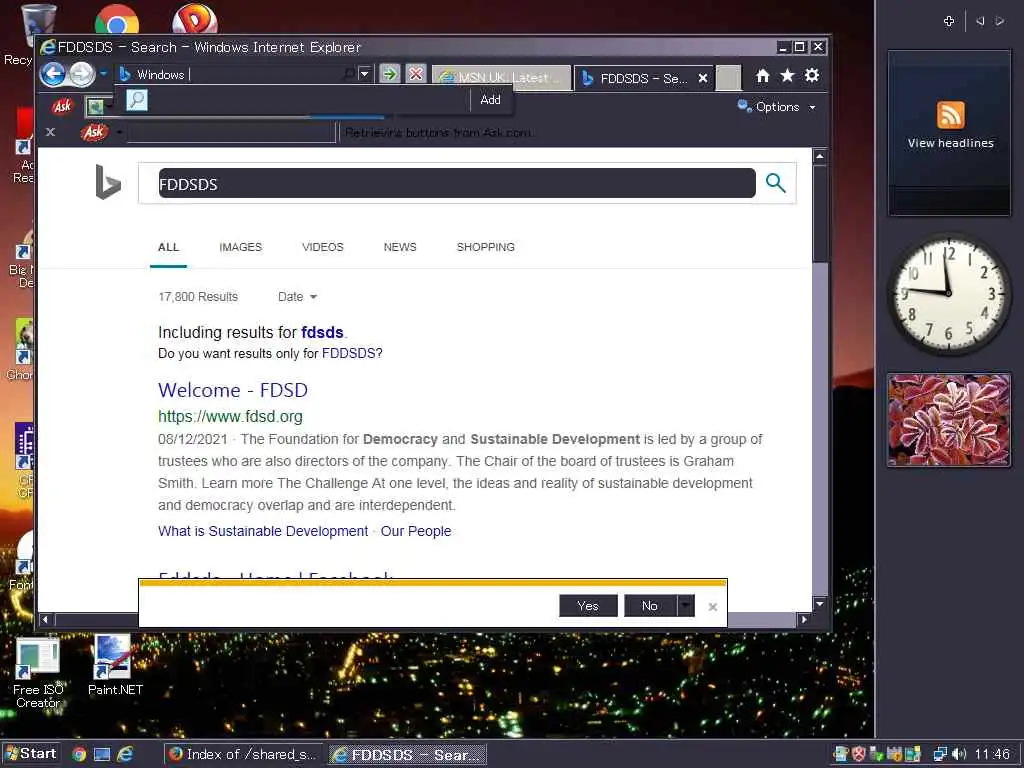Click the address bar magnifier search icon
Viewport: 1024px width, 768px height.
[x=349, y=74]
